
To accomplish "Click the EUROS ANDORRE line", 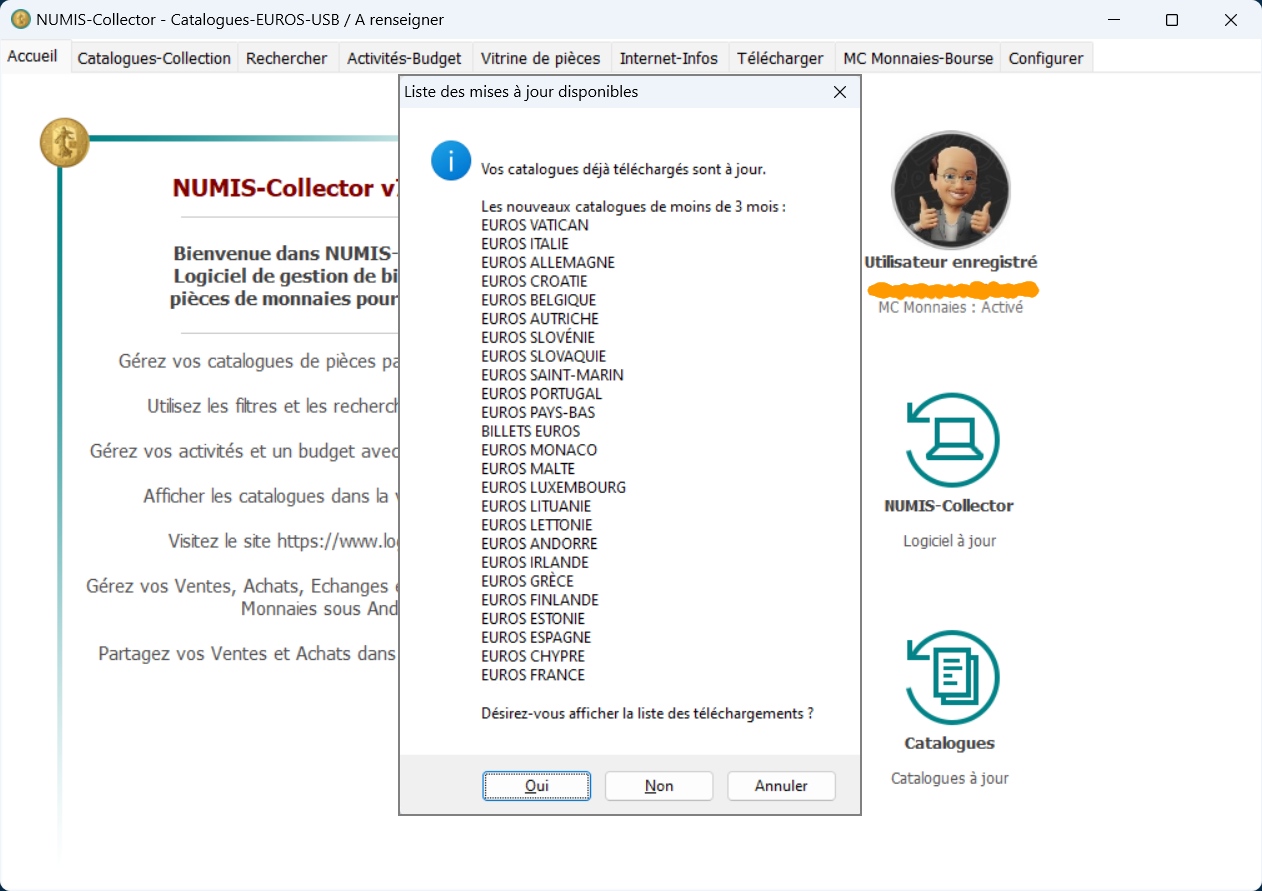I will (x=539, y=544).
